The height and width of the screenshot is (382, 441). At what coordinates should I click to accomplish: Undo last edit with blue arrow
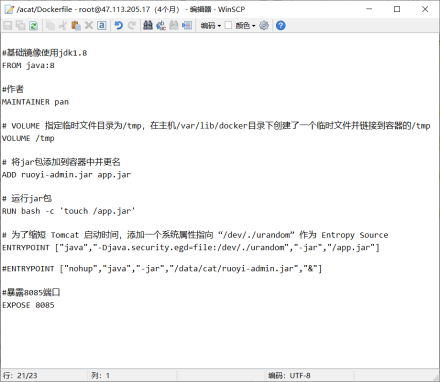coord(119,25)
